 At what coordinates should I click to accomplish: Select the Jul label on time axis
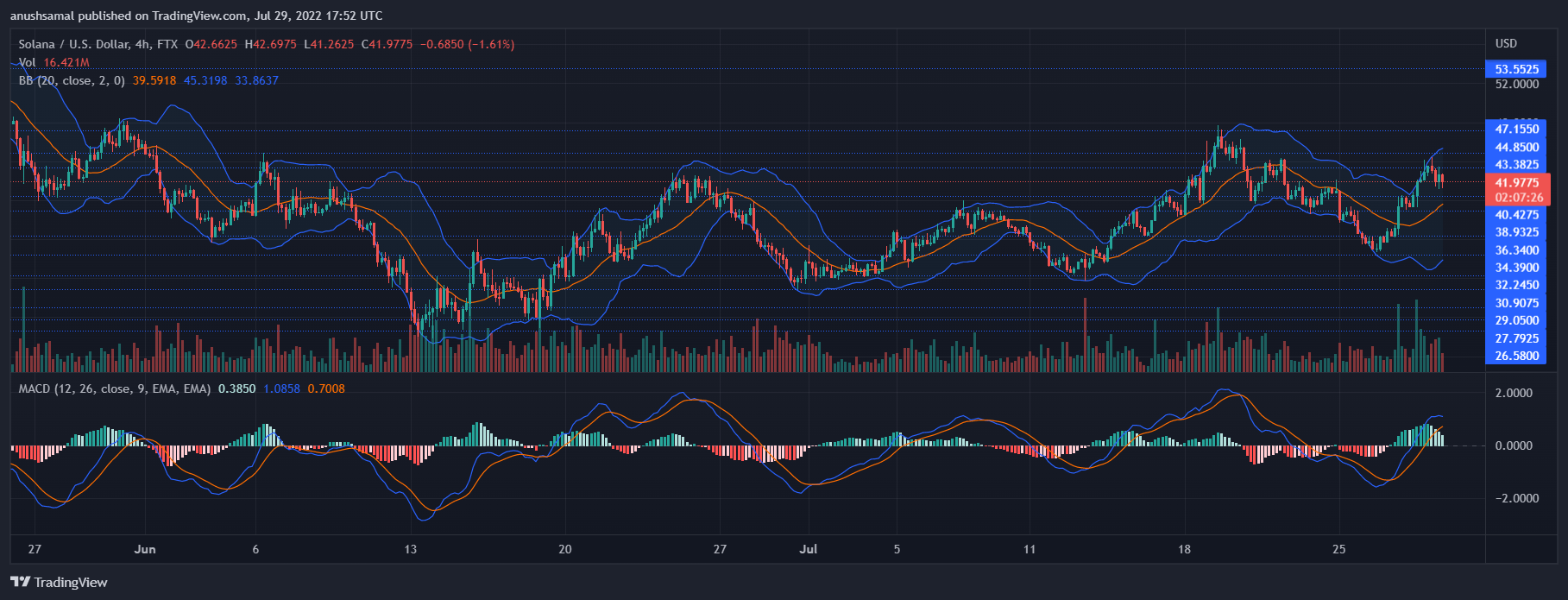click(809, 549)
